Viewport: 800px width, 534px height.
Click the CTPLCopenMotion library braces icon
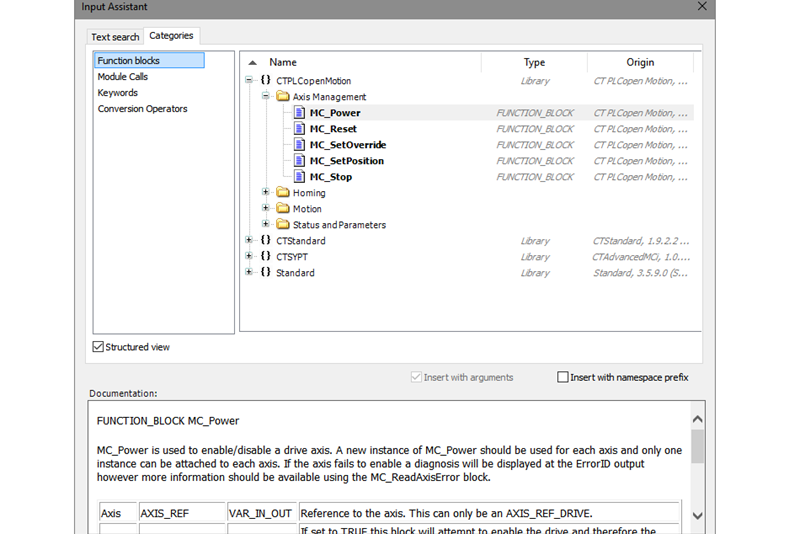(x=266, y=80)
